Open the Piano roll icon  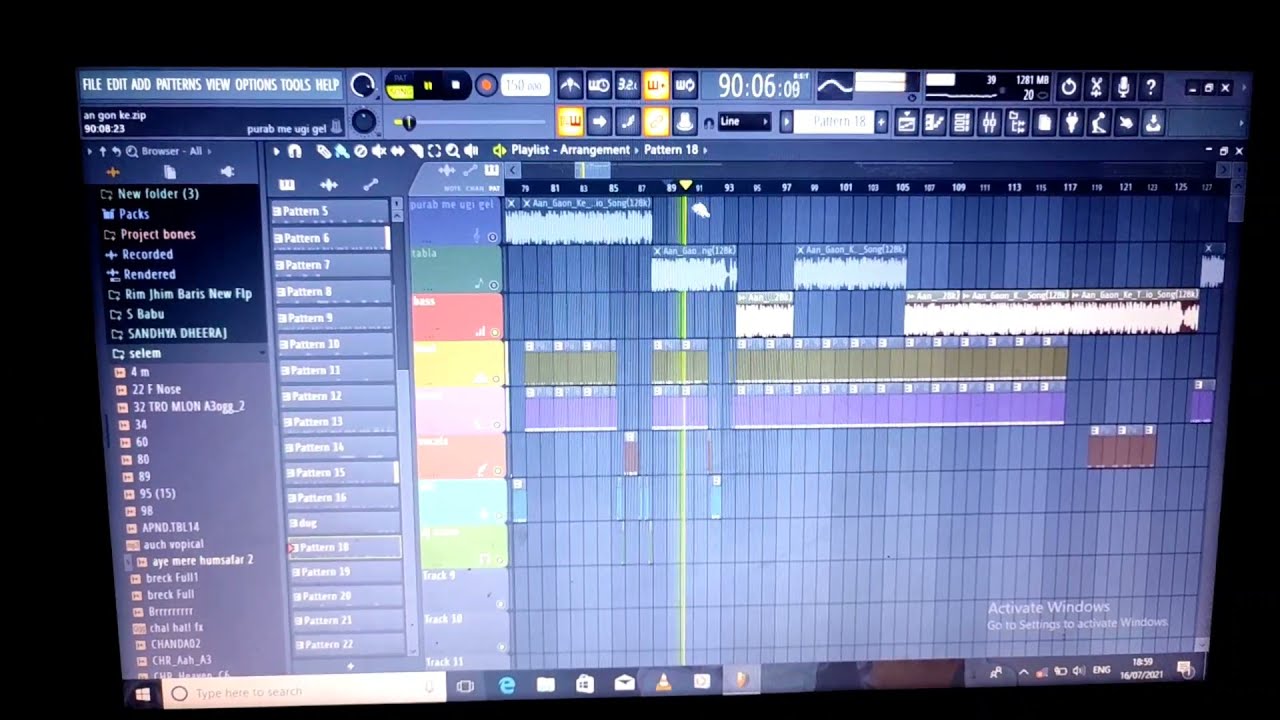pos(935,122)
